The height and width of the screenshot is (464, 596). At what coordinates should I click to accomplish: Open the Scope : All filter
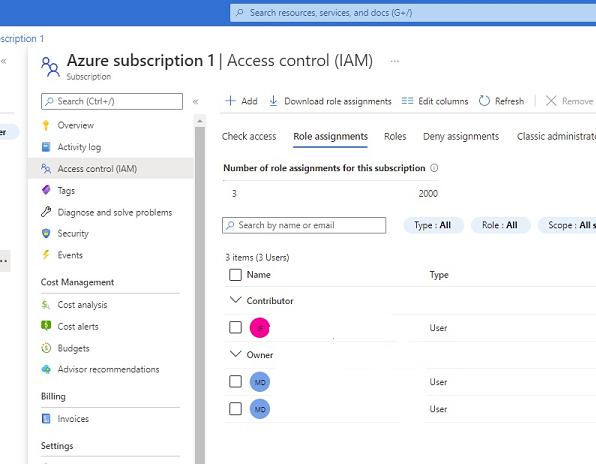tap(567, 225)
